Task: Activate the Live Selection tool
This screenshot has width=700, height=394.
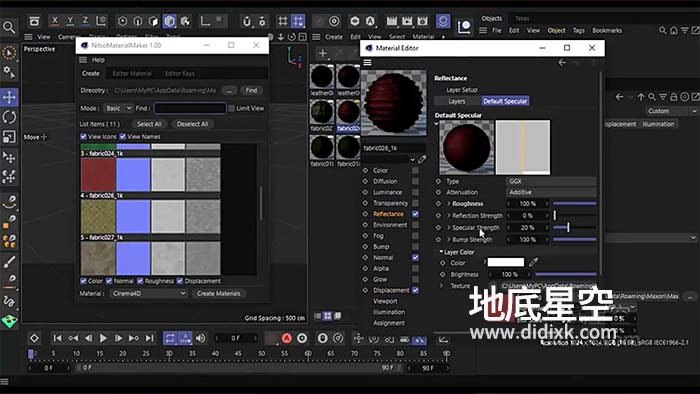Action: pyautogui.click(x=9, y=53)
